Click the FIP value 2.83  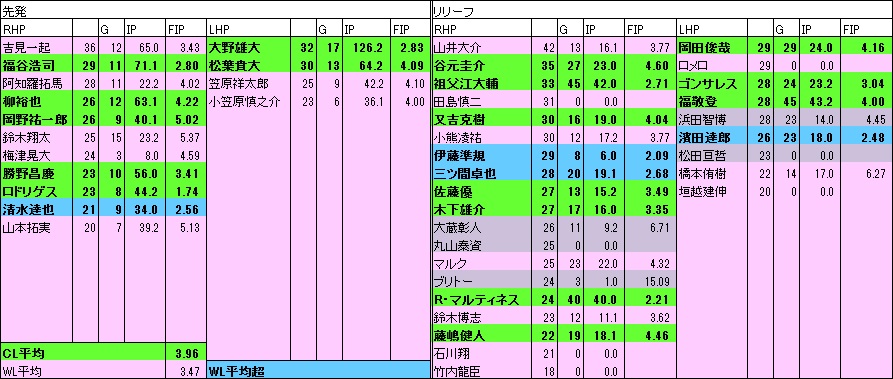click(411, 47)
